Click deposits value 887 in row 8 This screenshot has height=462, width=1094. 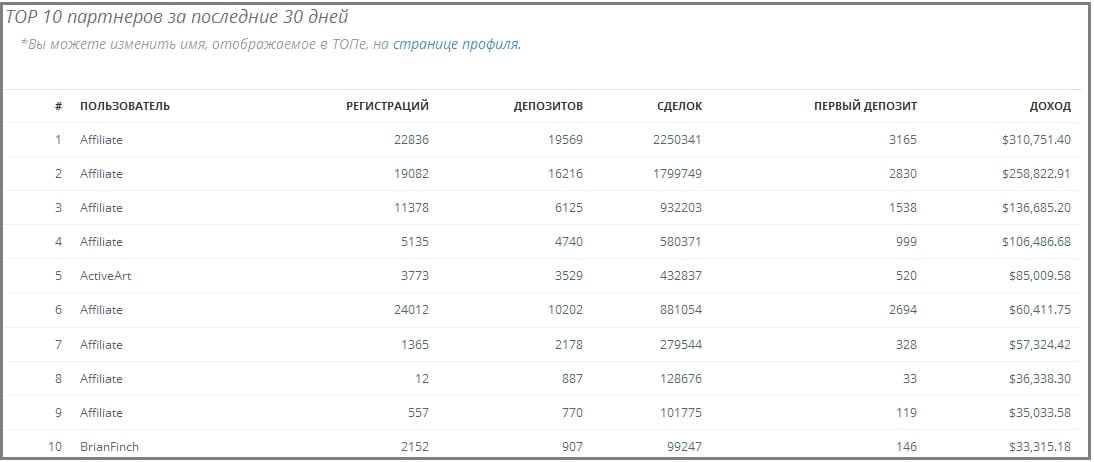coord(571,378)
